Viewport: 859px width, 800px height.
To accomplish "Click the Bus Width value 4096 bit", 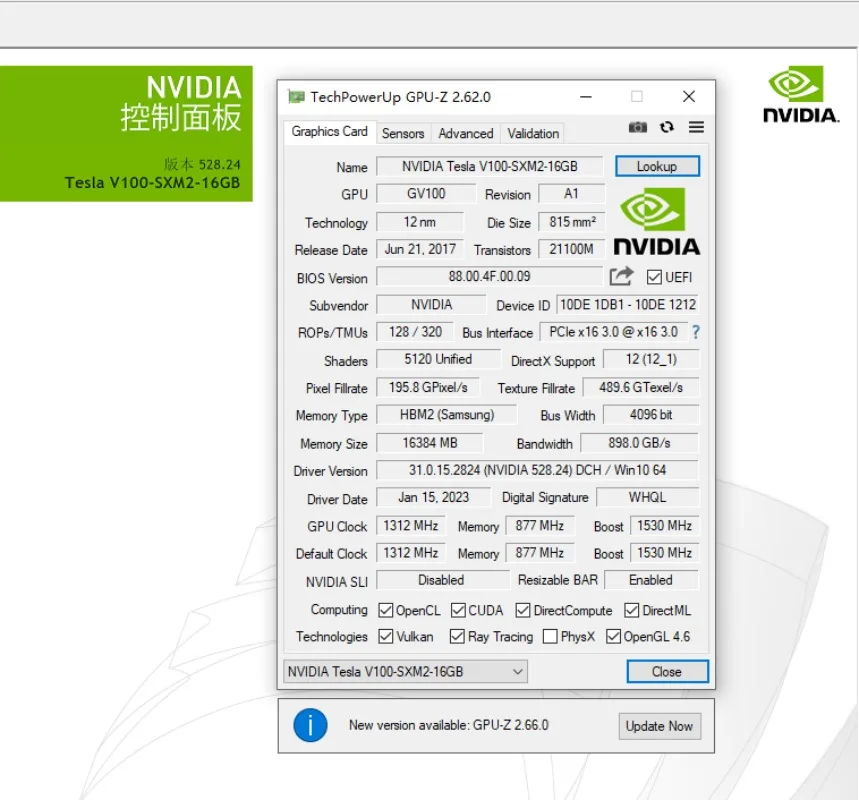I will (x=651, y=415).
